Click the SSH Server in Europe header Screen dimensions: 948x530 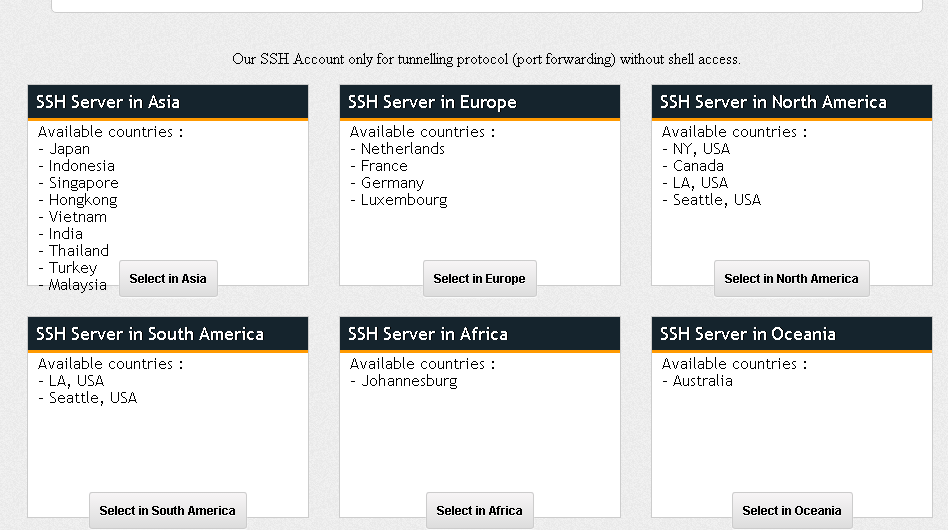pos(480,102)
